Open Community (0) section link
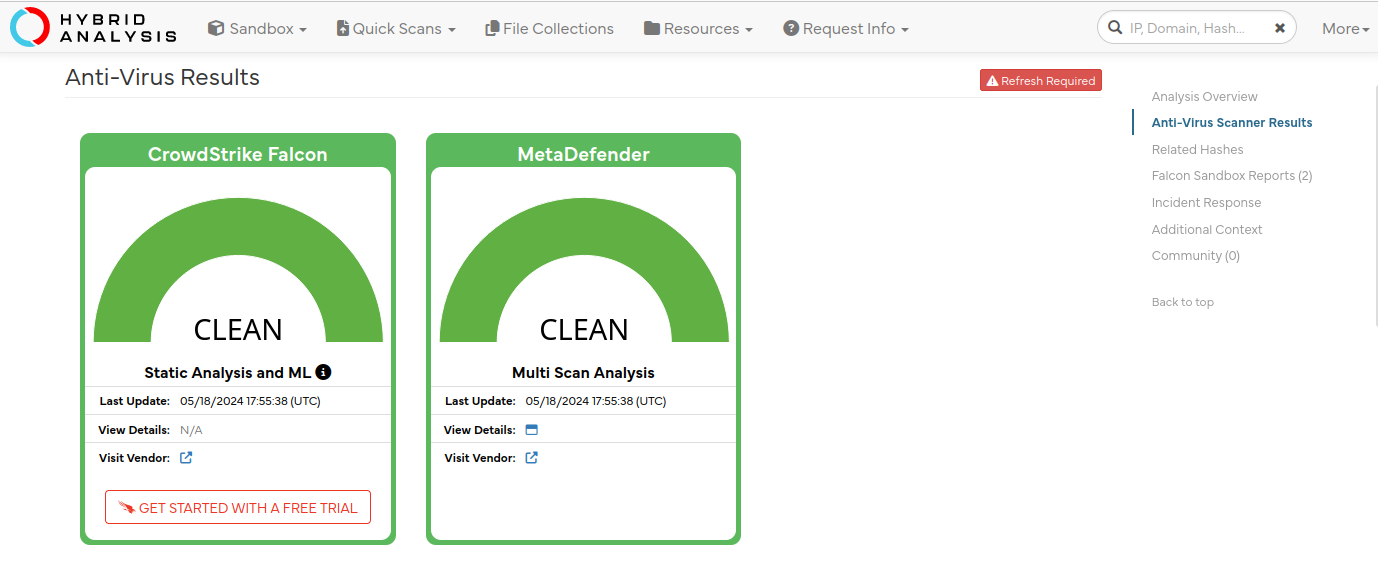Screen dimensions: 1378x569 point(1195,256)
